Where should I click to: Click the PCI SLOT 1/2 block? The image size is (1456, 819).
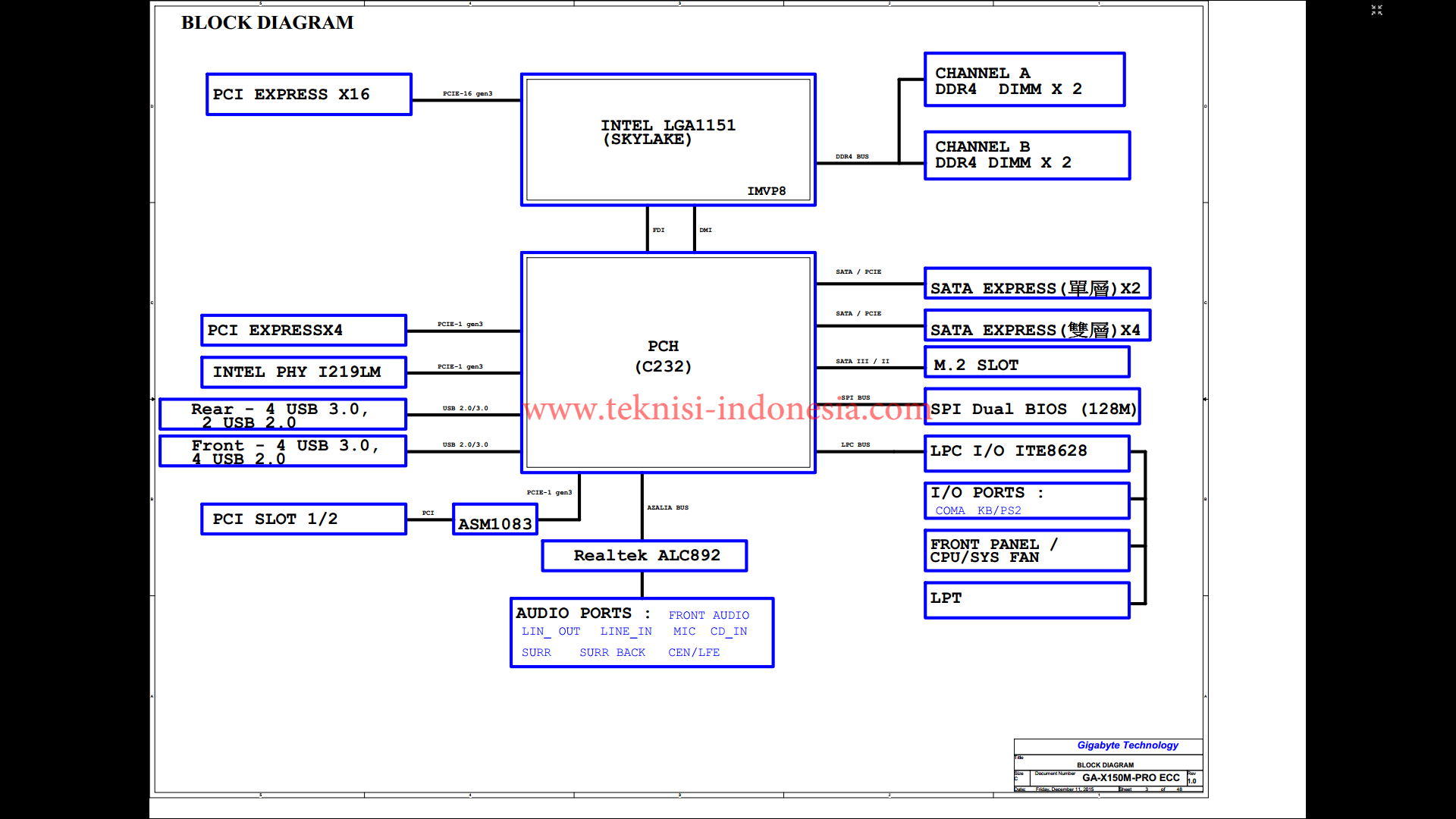click(x=303, y=519)
